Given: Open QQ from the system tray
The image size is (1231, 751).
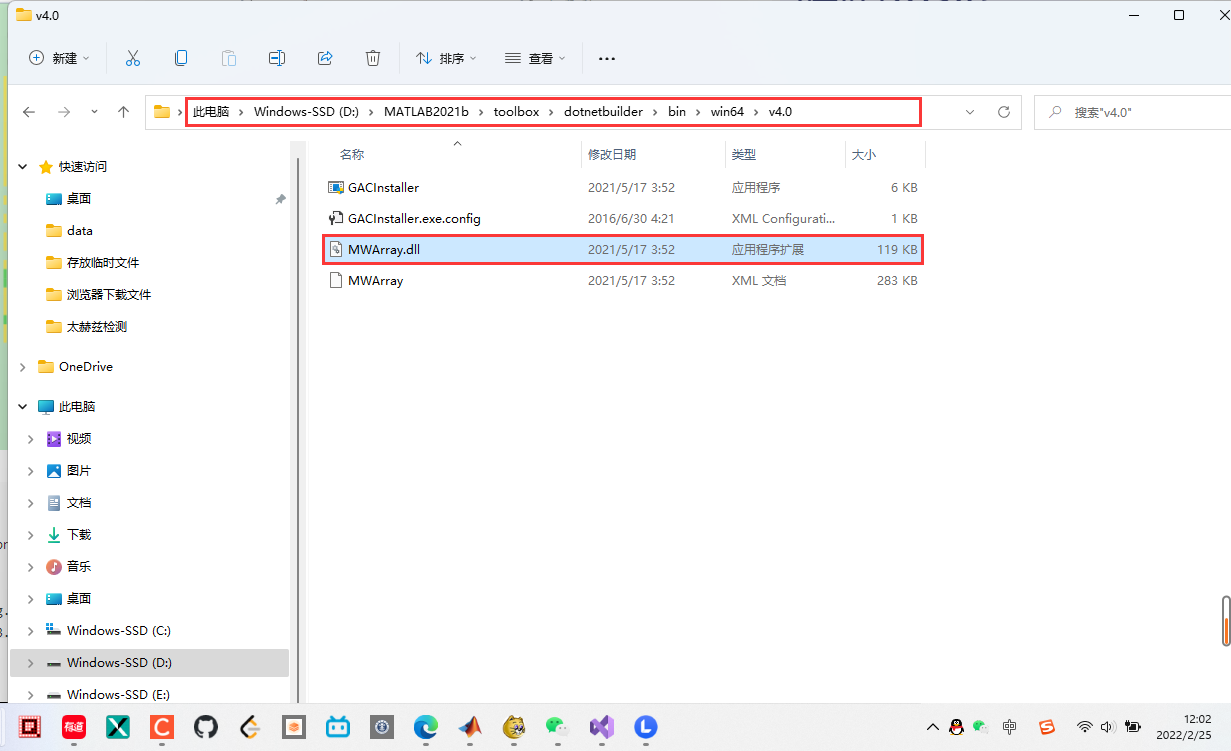Looking at the screenshot, I should tap(956, 727).
